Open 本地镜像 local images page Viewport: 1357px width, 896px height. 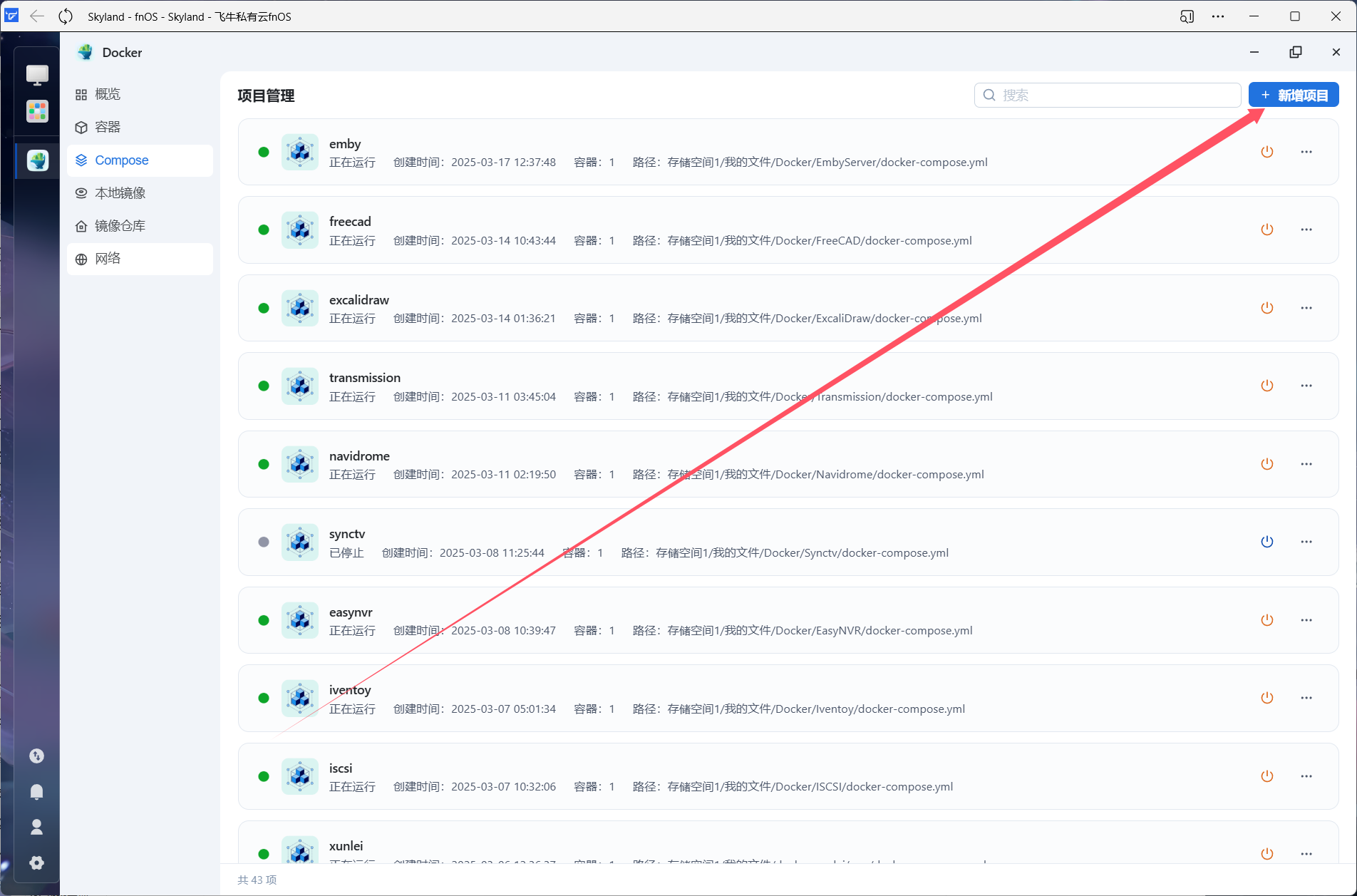click(120, 193)
